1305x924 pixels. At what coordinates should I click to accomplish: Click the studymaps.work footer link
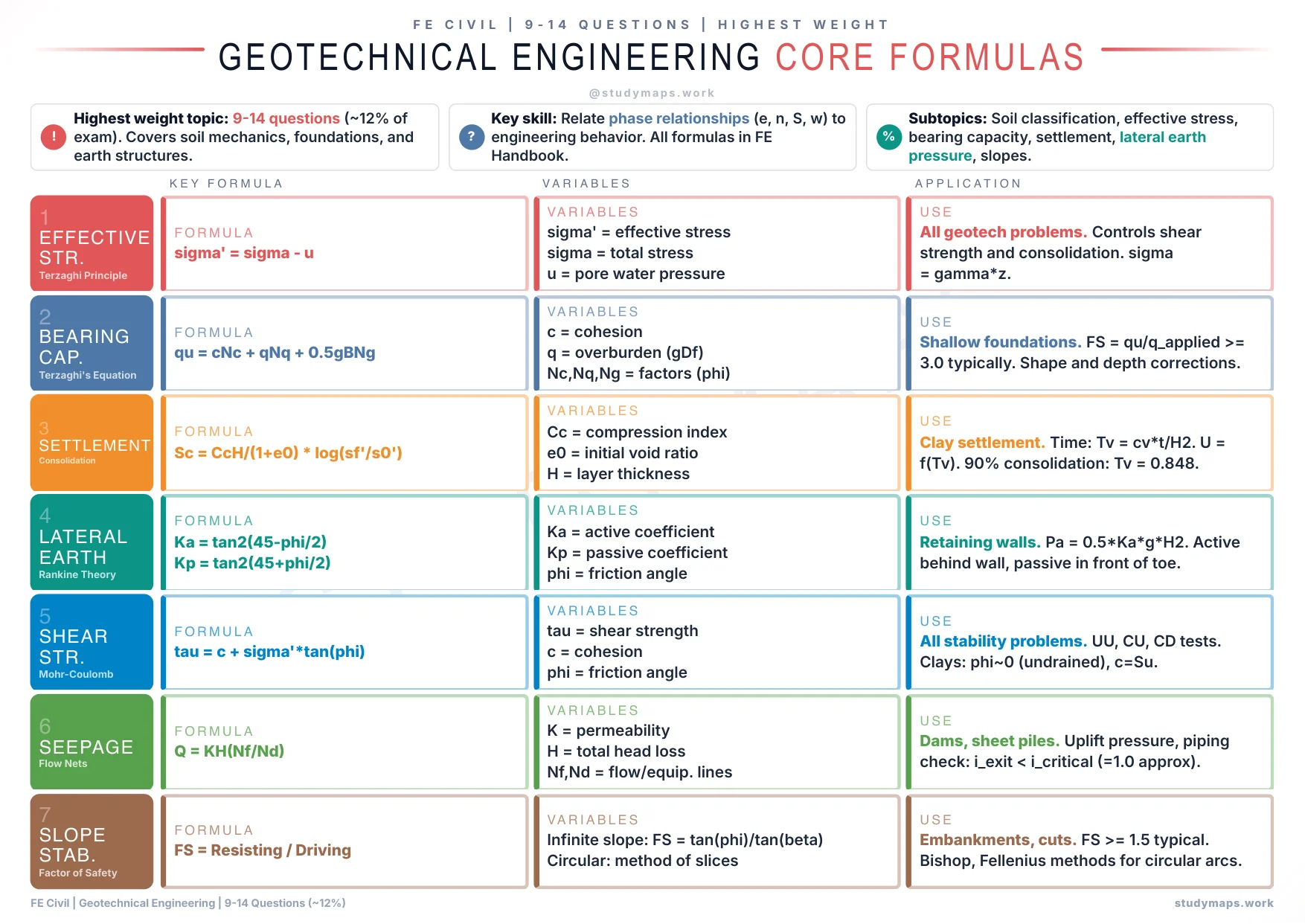tap(1223, 903)
